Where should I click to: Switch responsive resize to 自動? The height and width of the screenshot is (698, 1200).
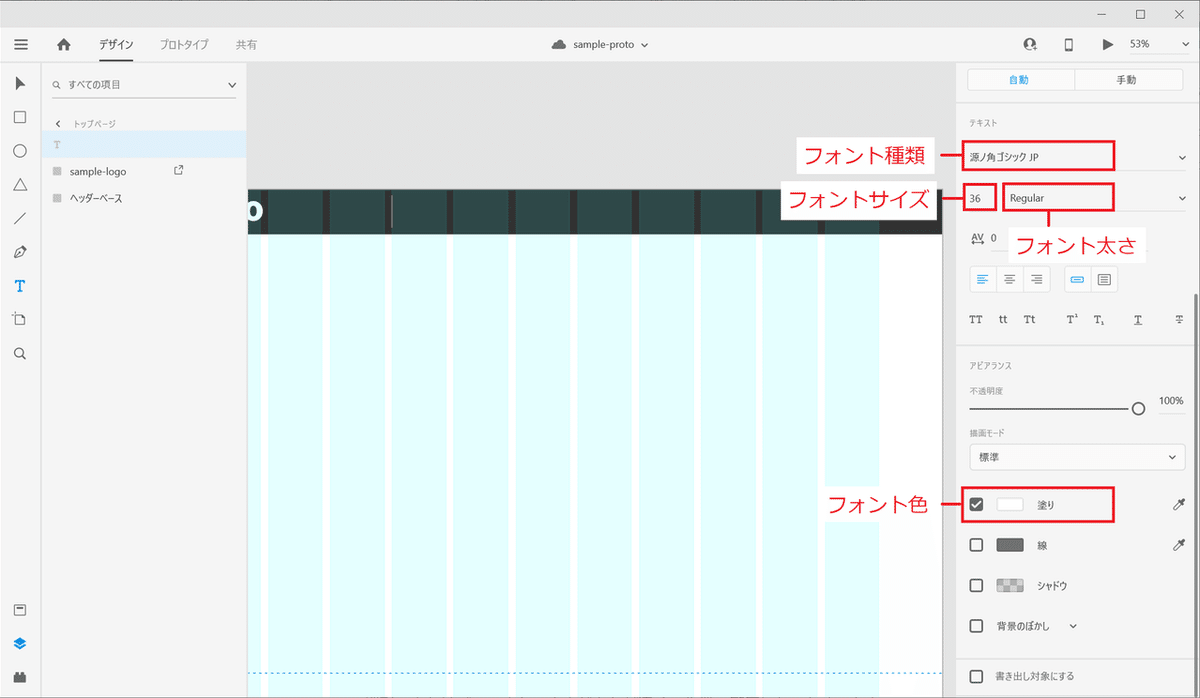[1021, 80]
